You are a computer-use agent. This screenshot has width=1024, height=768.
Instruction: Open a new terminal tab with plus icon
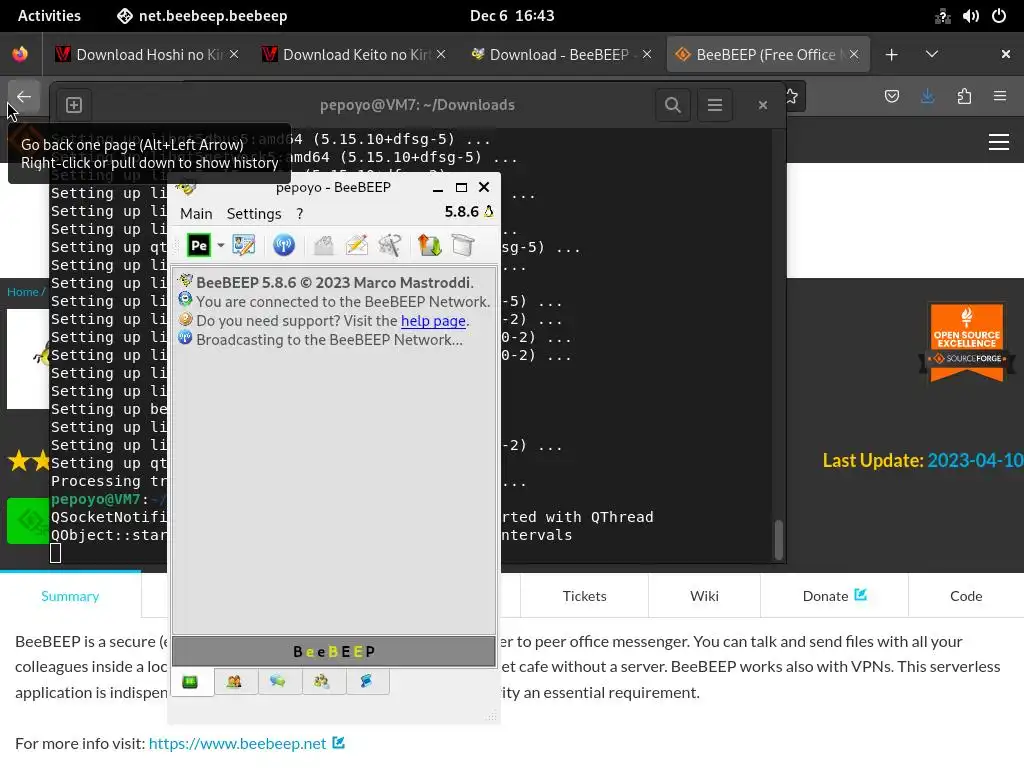(74, 104)
